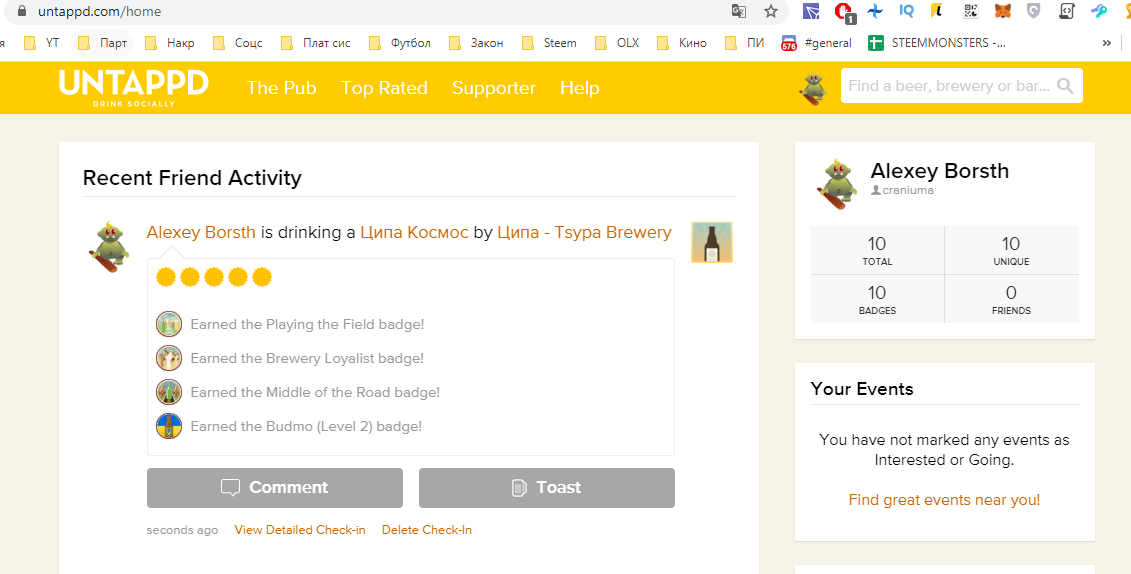Click the Untappd logo in the header
The width and height of the screenshot is (1131, 574).
click(x=133, y=87)
